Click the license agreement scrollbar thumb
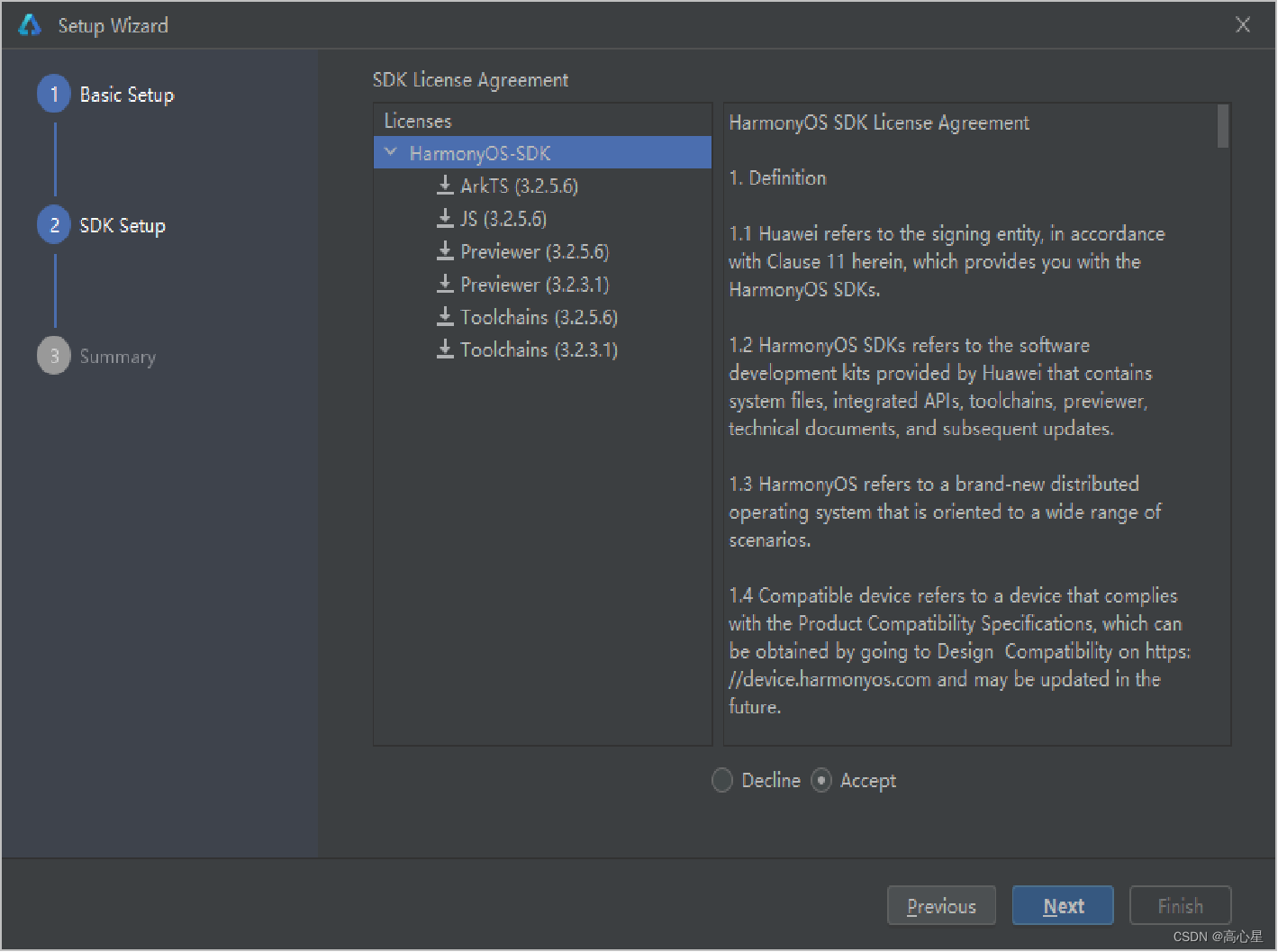Image resolution: width=1278 pixels, height=952 pixels. click(1222, 125)
